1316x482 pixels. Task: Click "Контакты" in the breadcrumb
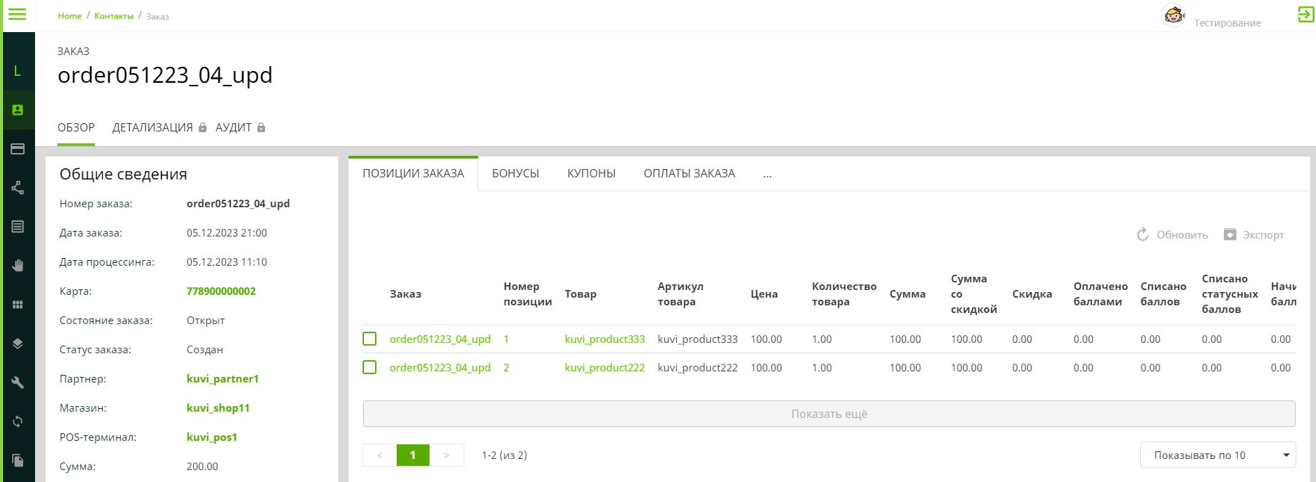114,16
